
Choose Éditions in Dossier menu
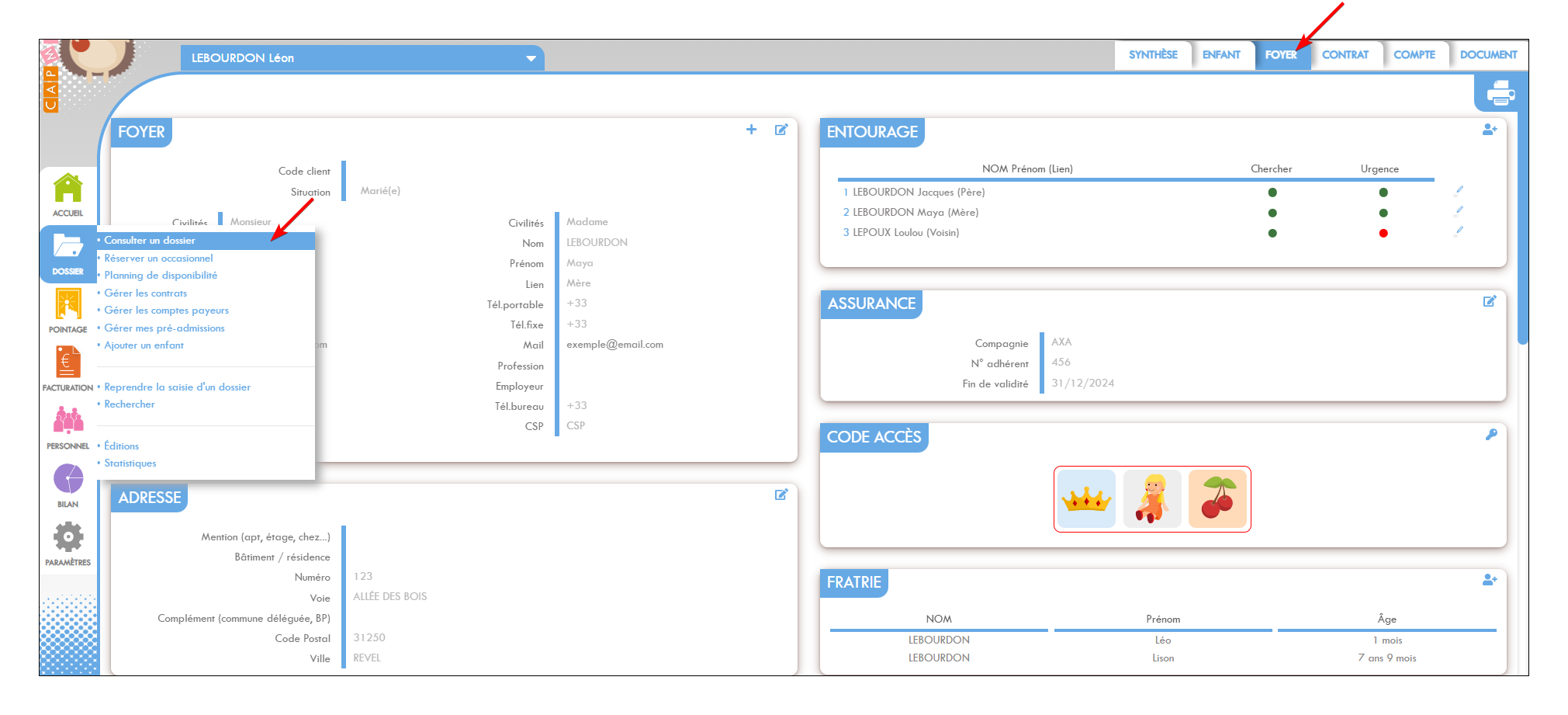(122, 446)
